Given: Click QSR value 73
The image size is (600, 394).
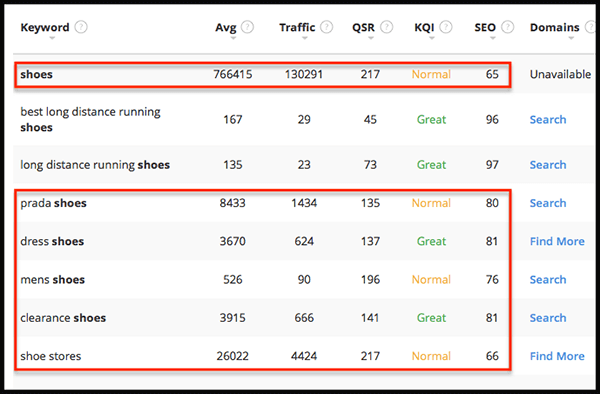Looking at the screenshot, I should point(370,165).
